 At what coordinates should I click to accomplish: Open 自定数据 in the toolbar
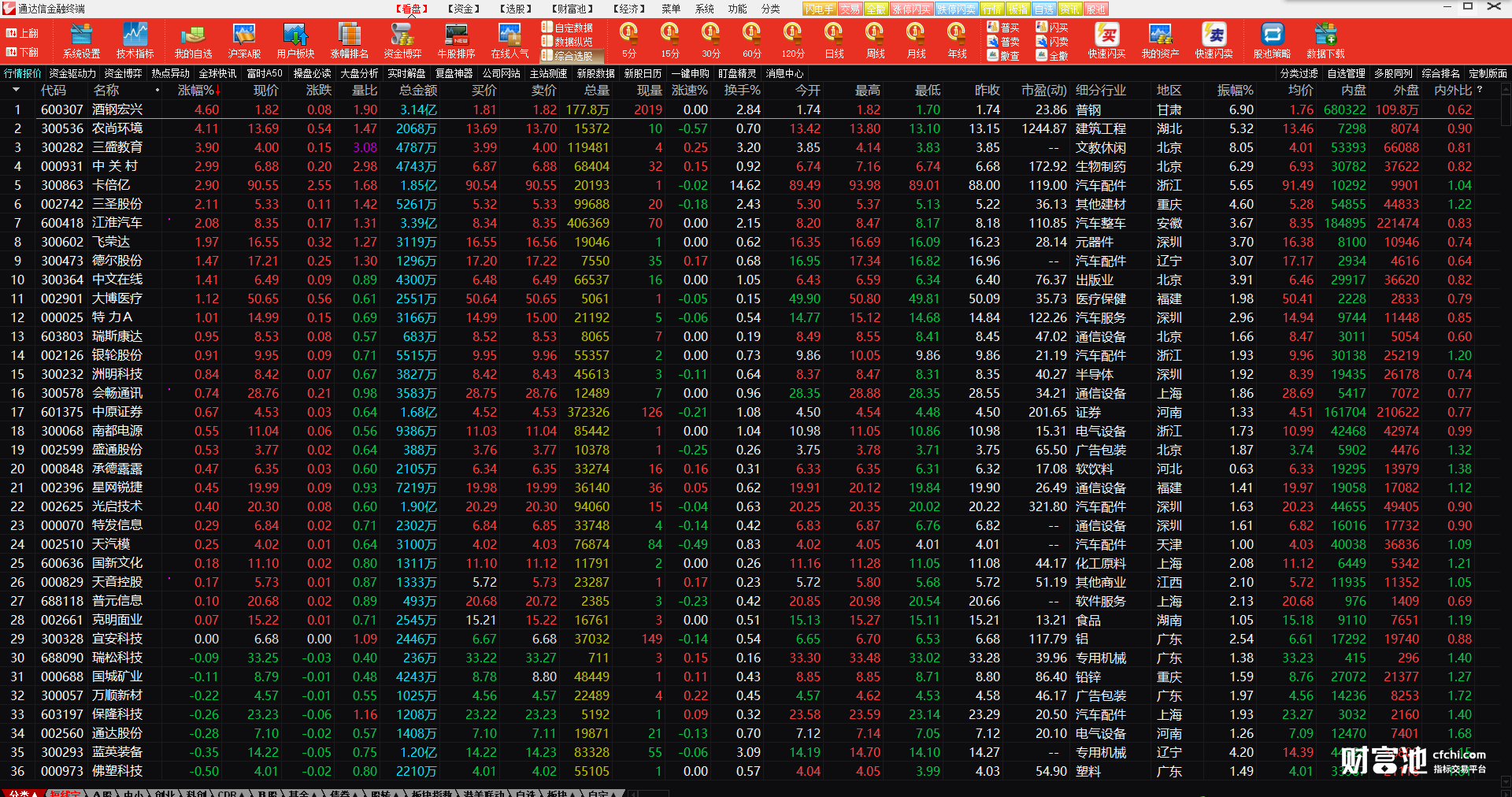point(567,28)
